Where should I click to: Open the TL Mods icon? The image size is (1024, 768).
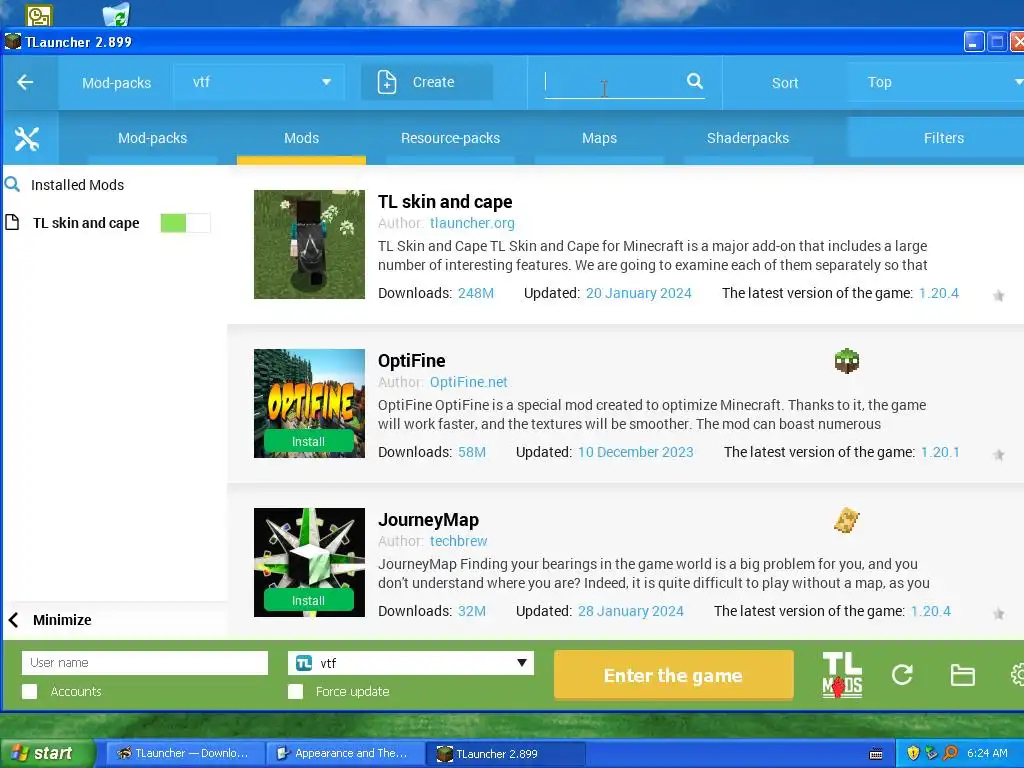[842, 675]
